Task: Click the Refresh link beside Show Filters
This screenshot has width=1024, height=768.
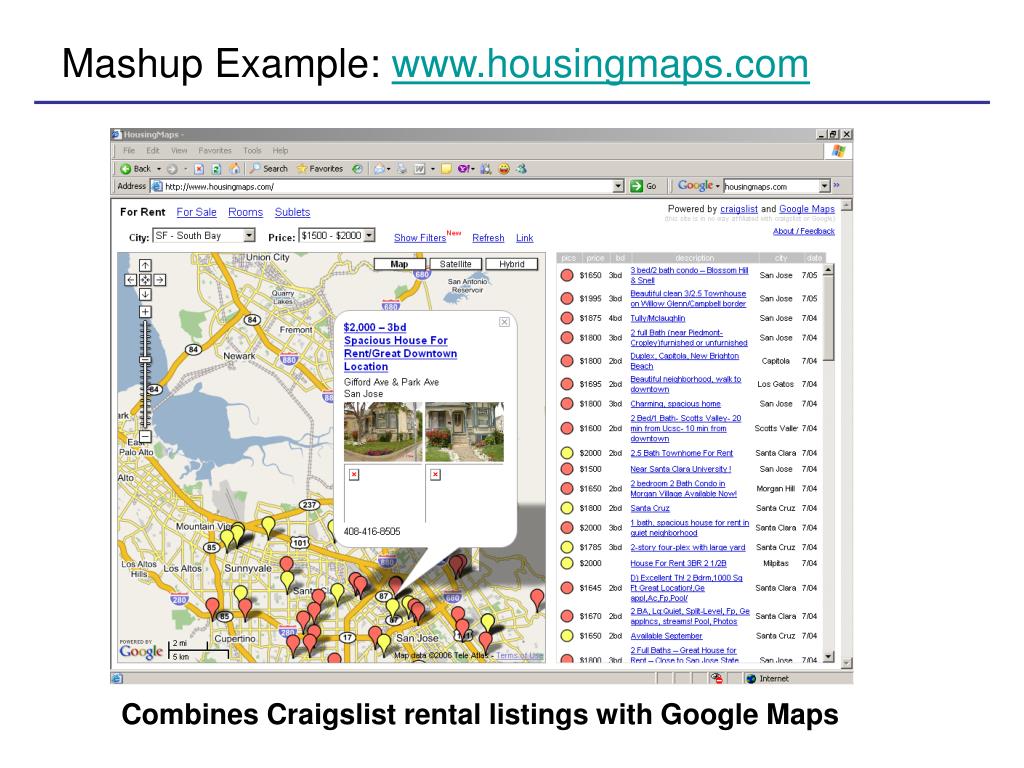Action: point(488,238)
